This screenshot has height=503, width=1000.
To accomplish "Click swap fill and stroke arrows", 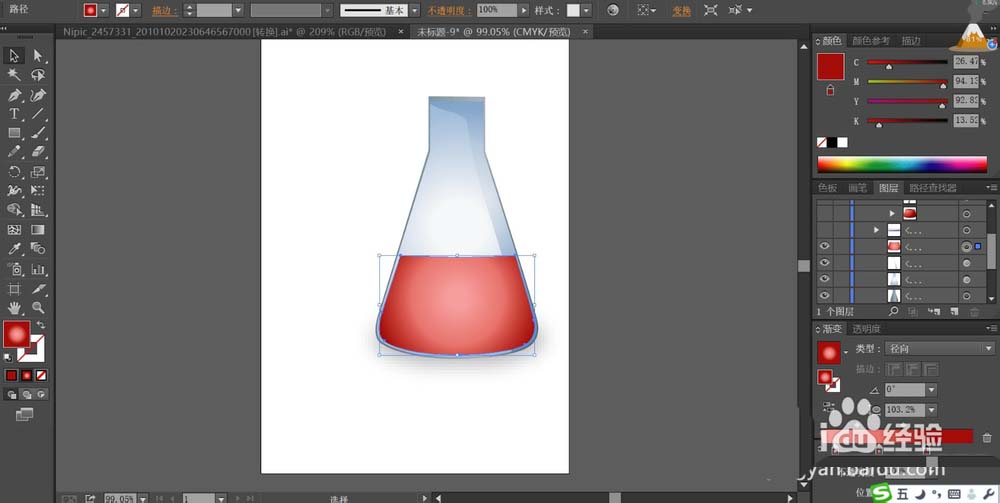I will (x=41, y=324).
